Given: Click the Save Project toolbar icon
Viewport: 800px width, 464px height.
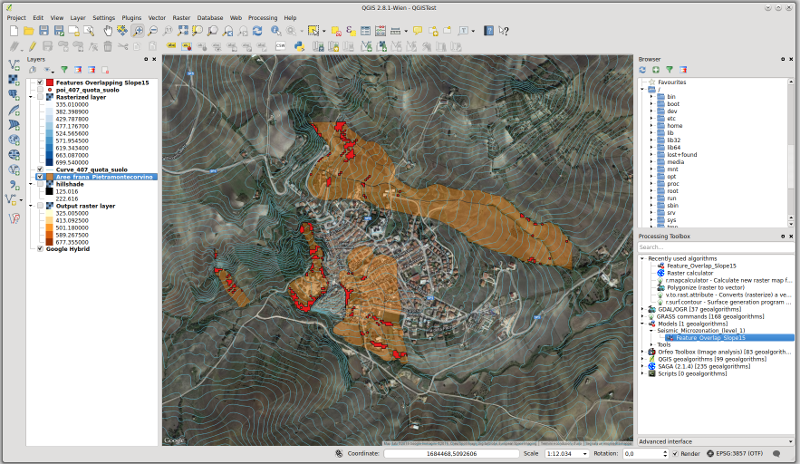Looking at the screenshot, I should pyautogui.click(x=44, y=31).
